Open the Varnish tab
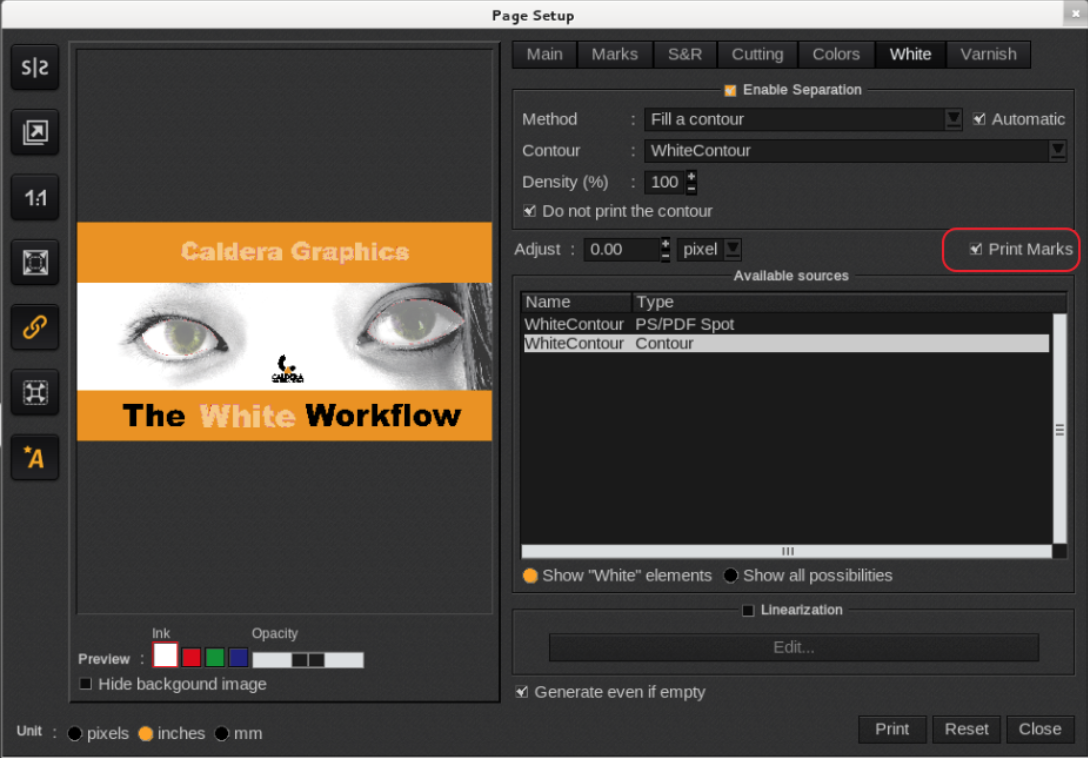The width and height of the screenshot is (1088, 758). 988,54
